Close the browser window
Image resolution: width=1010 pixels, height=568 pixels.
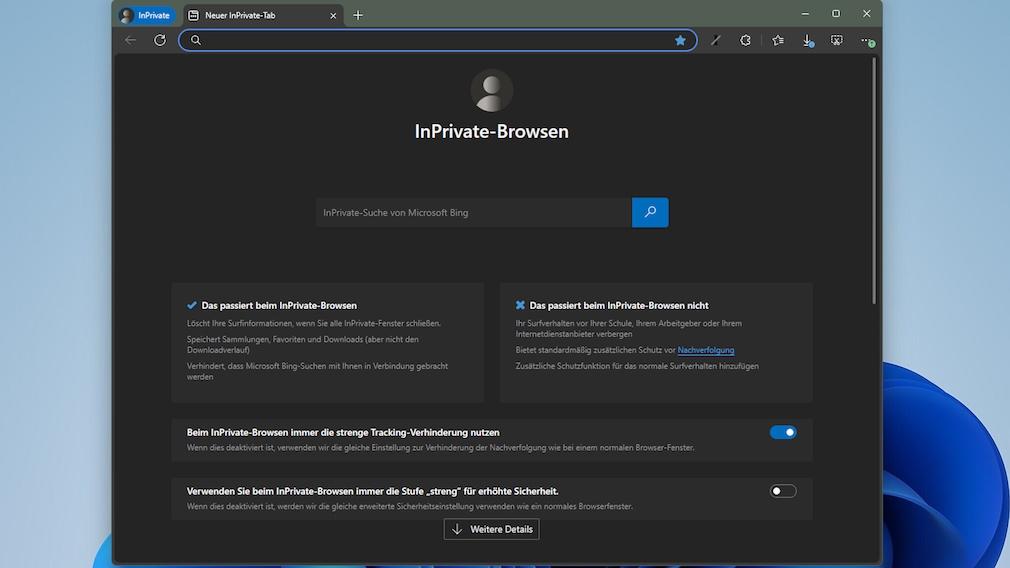coord(867,14)
